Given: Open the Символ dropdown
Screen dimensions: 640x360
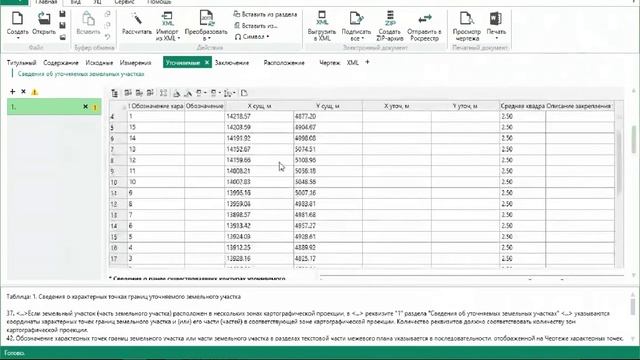Looking at the screenshot, I should (x=252, y=37).
